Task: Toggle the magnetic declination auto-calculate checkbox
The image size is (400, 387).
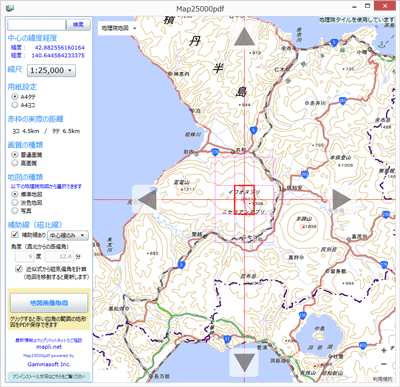Action: click(19, 269)
